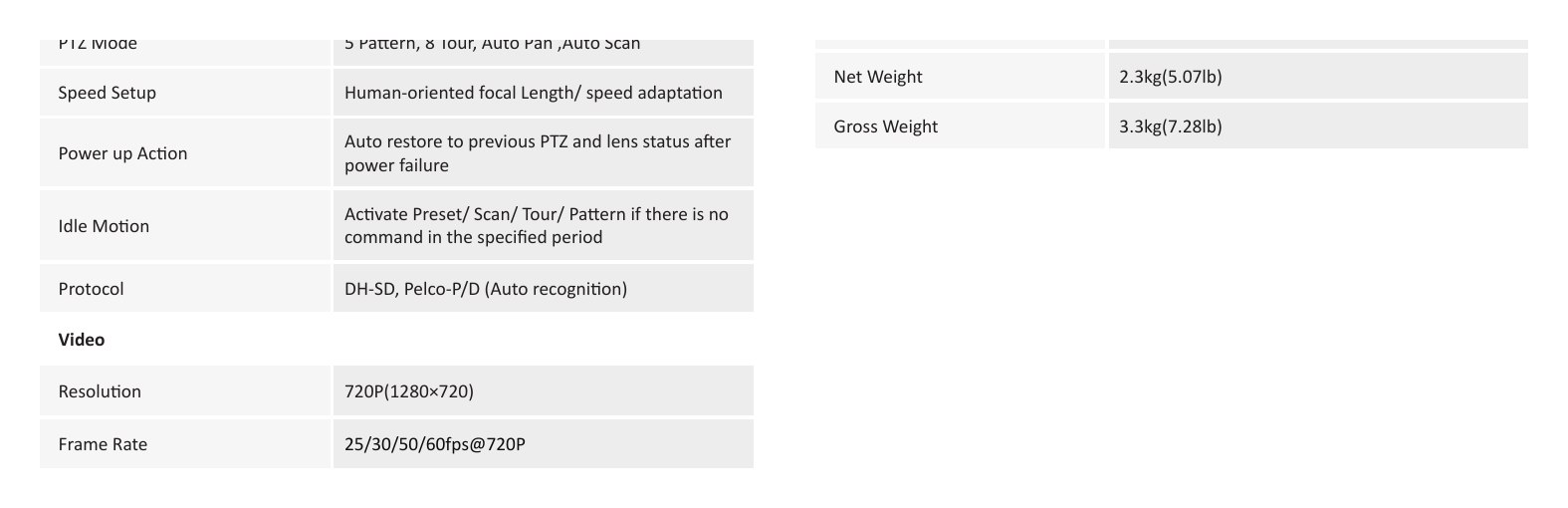
Task: Click the Video section heading
Action: point(82,340)
